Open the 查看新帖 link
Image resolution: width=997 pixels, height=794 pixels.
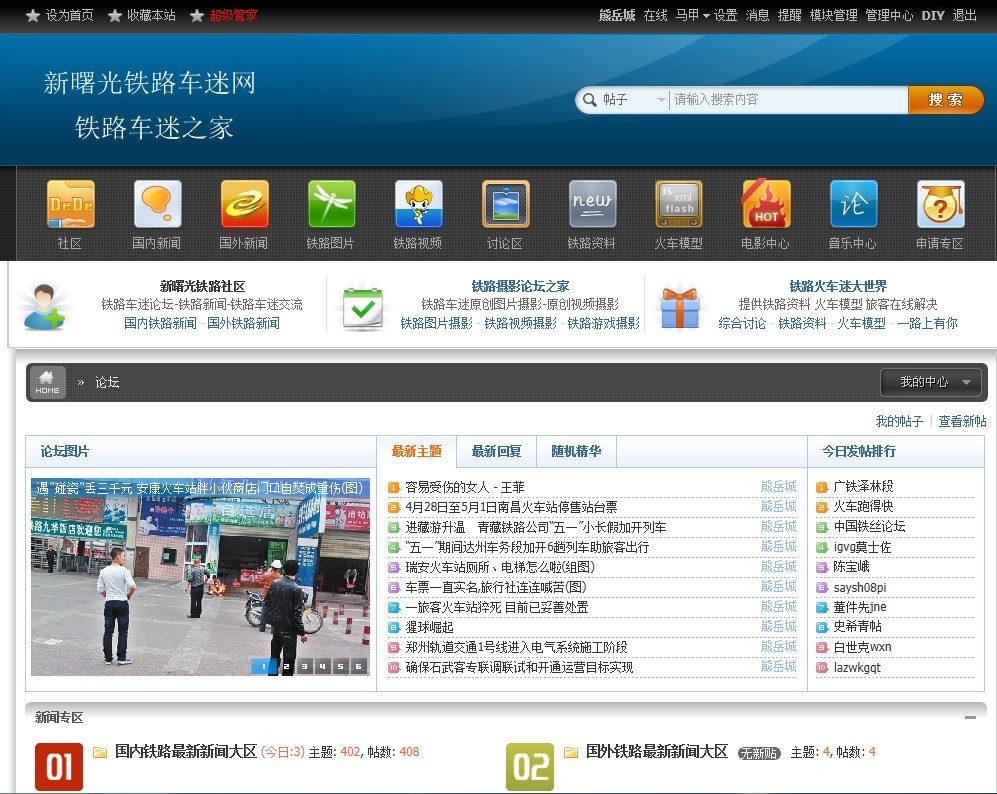[x=962, y=421]
